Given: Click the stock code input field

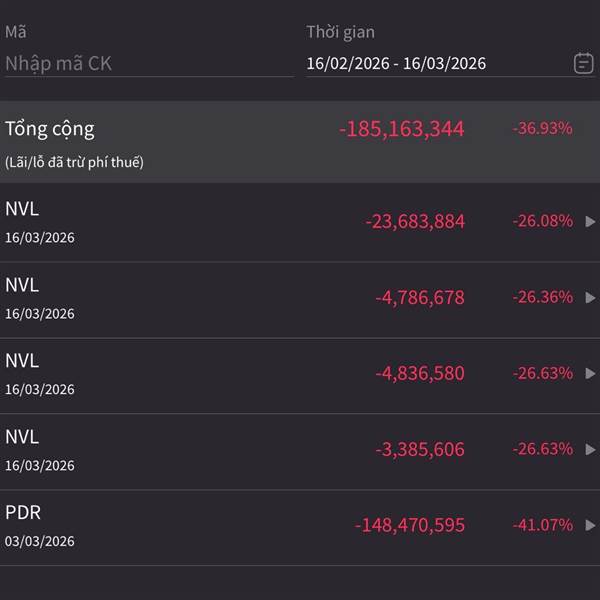Looking at the screenshot, I should click(148, 63).
